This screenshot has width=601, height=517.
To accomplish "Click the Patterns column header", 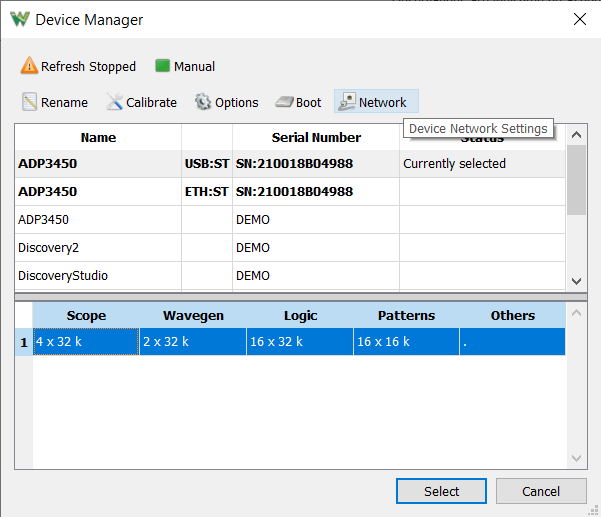I will (406, 315).
